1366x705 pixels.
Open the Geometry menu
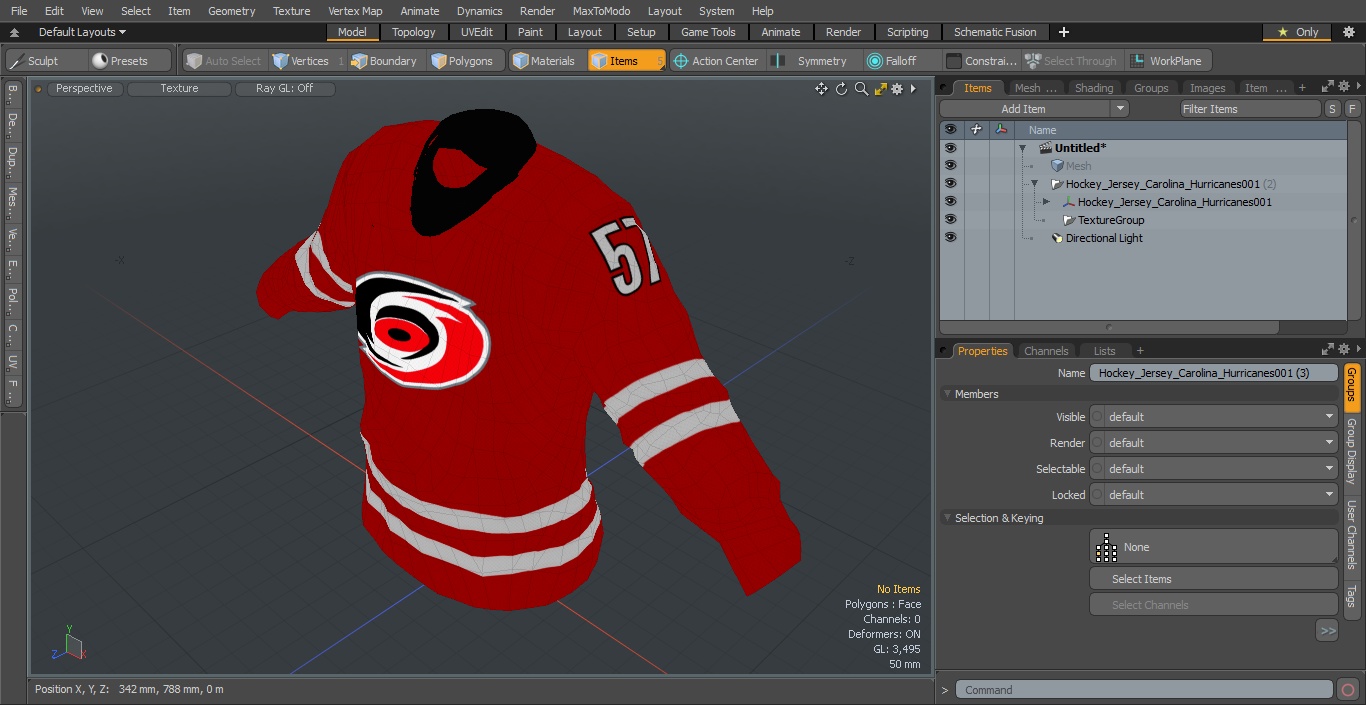(x=231, y=11)
